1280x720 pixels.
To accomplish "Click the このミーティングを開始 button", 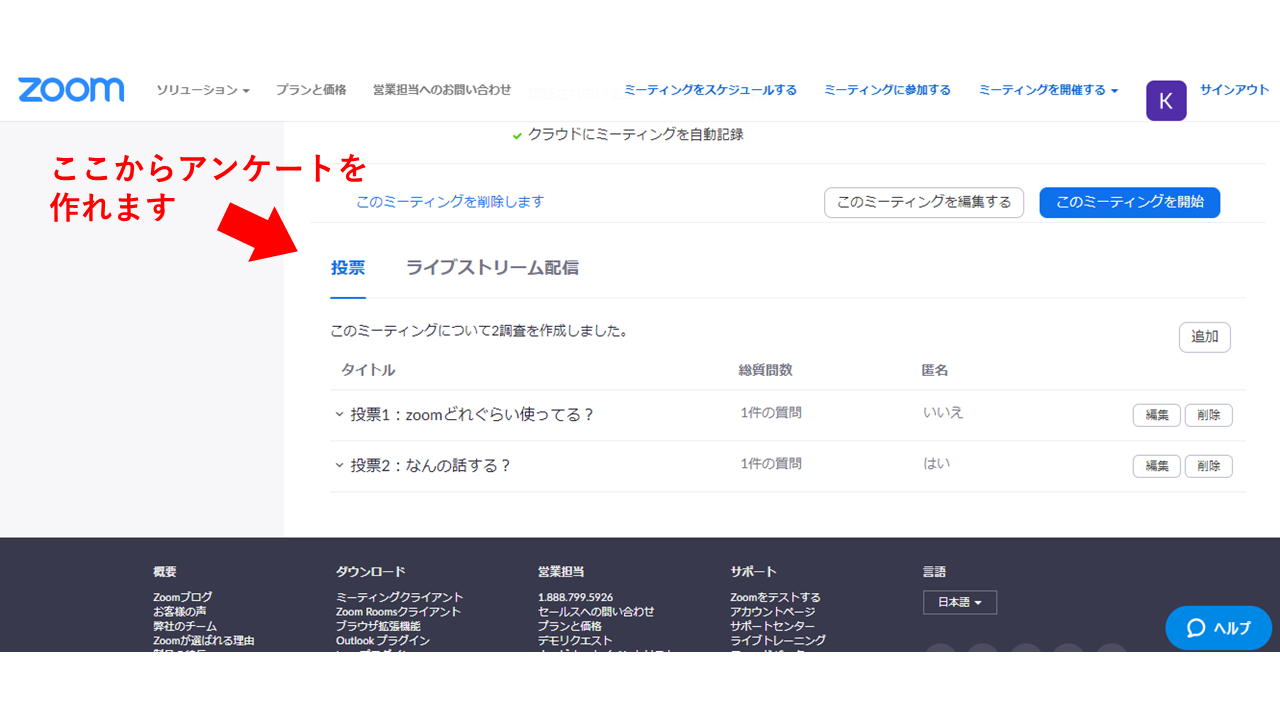I will pos(1130,202).
